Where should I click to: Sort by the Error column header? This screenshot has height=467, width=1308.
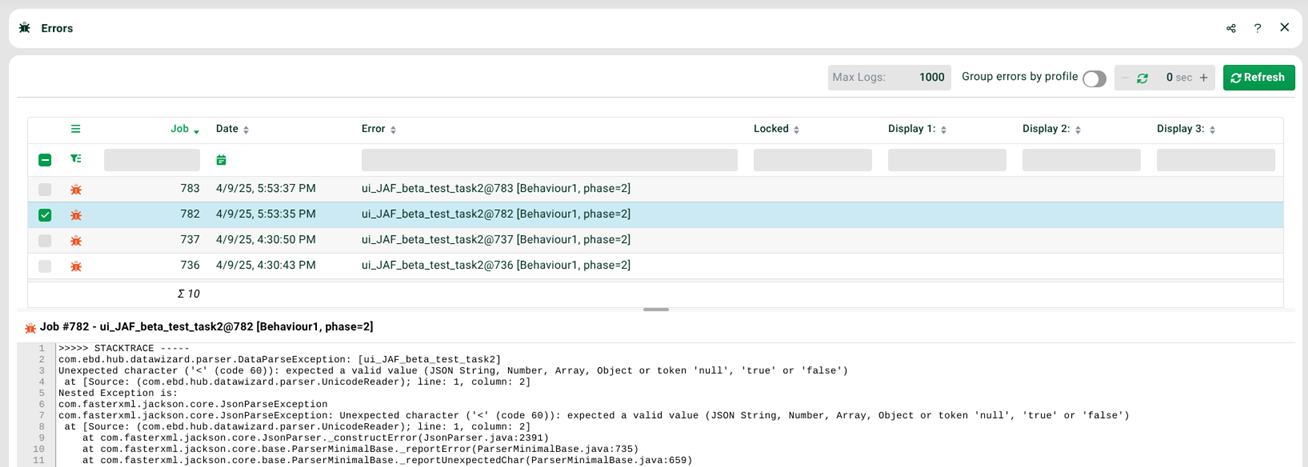point(379,129)
